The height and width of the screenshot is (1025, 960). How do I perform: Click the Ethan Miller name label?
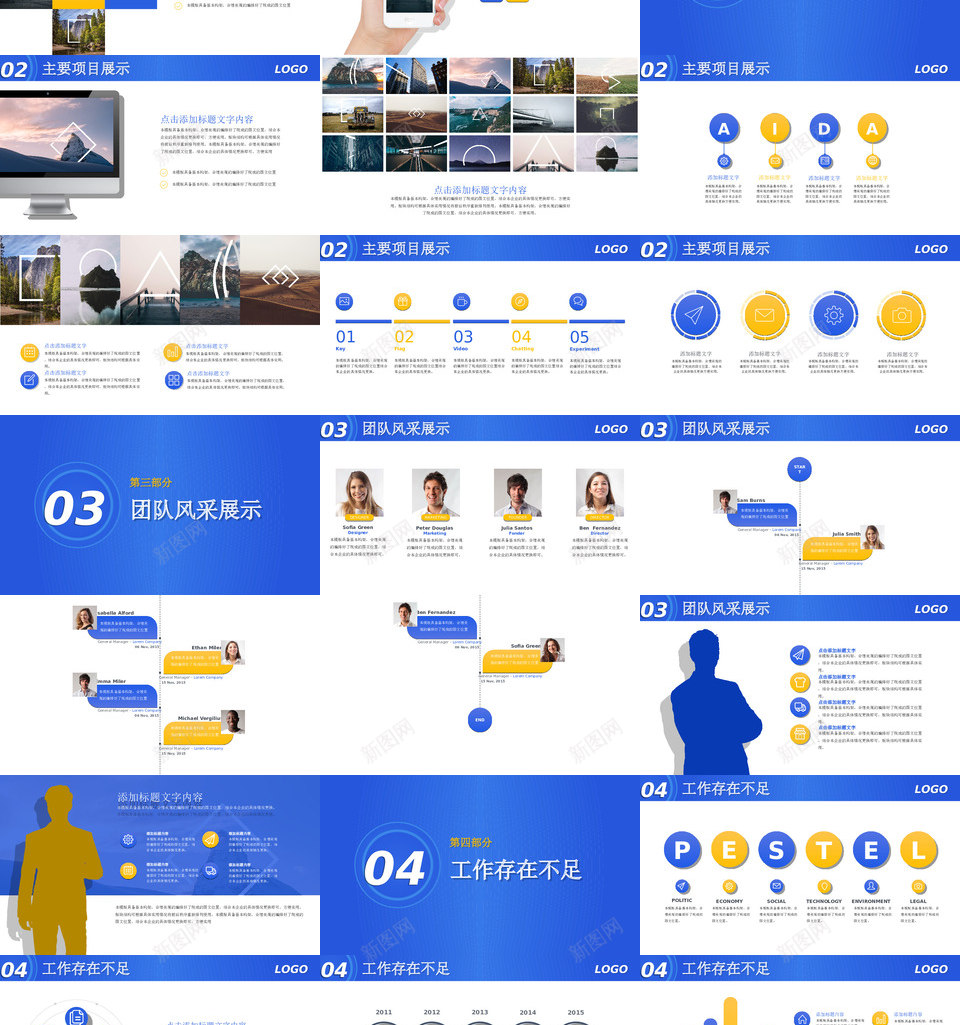click(x=206, y=647)
